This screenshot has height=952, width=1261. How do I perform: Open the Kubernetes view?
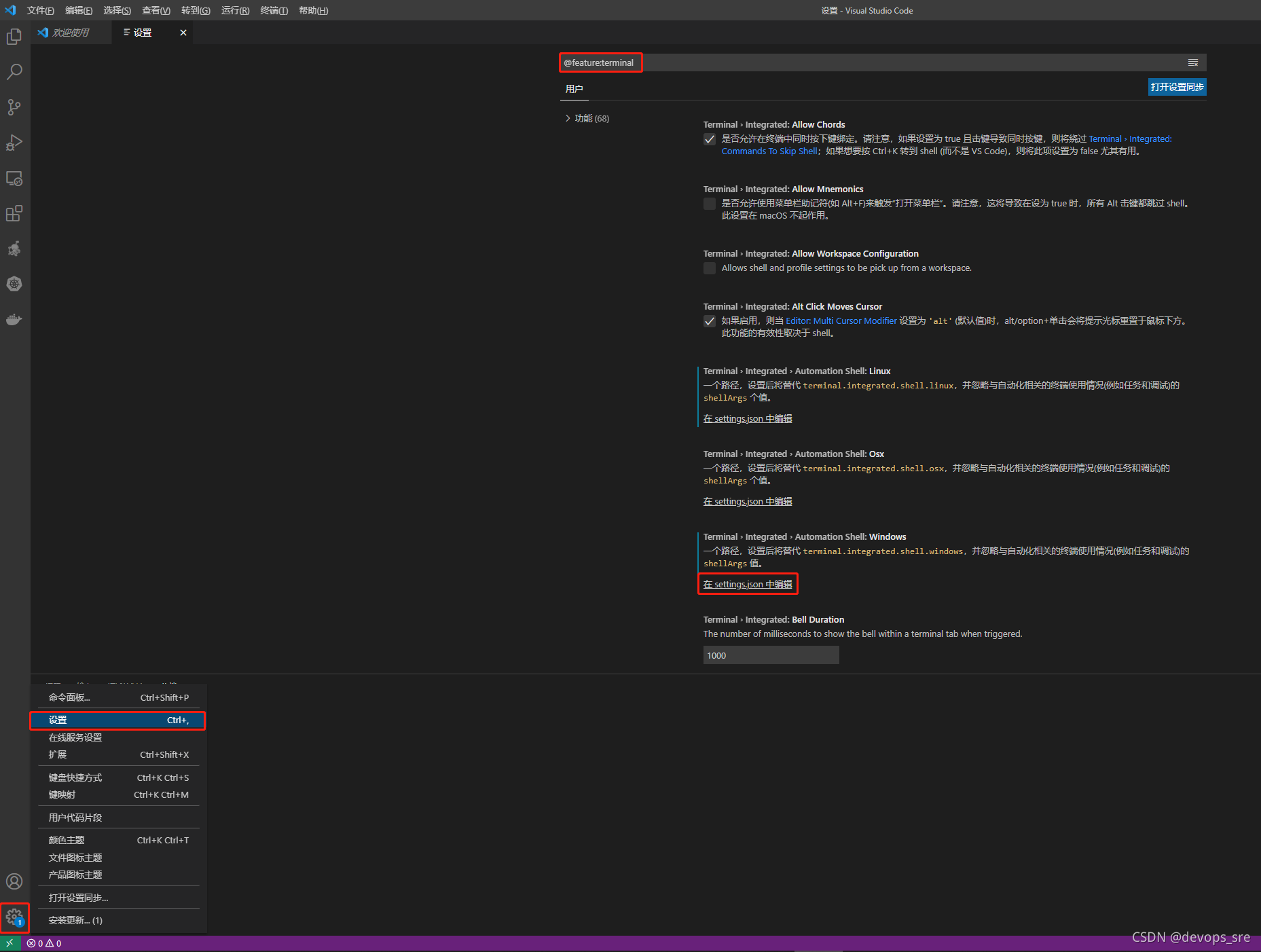(x=14, y=284)
